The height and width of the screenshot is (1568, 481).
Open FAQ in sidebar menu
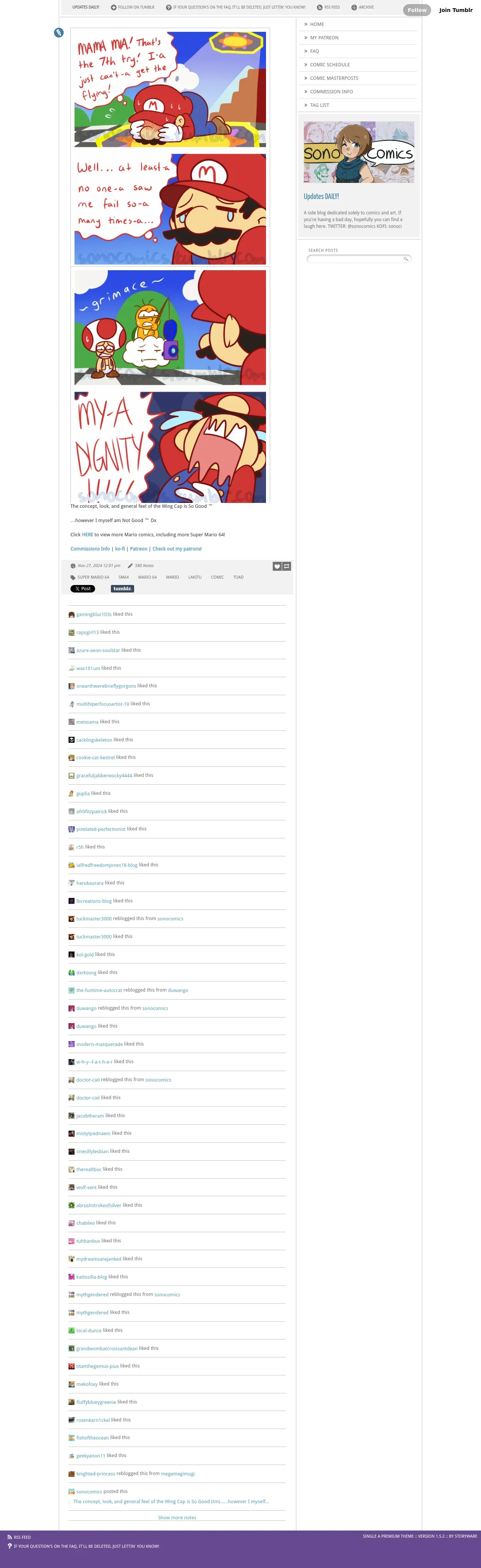coord(314,51)
